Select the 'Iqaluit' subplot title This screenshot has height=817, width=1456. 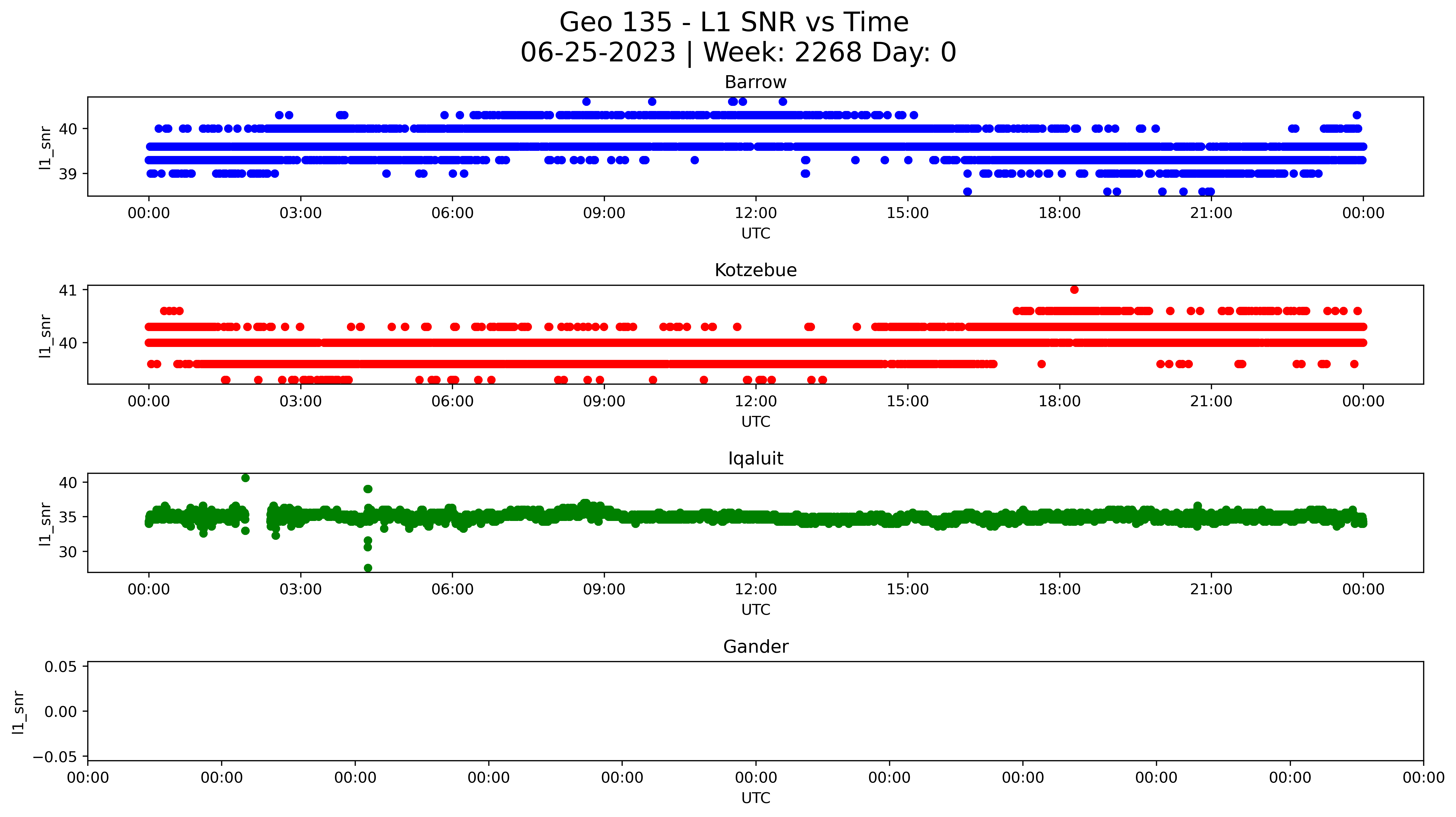pyautogui.click(x=756, y=458)
